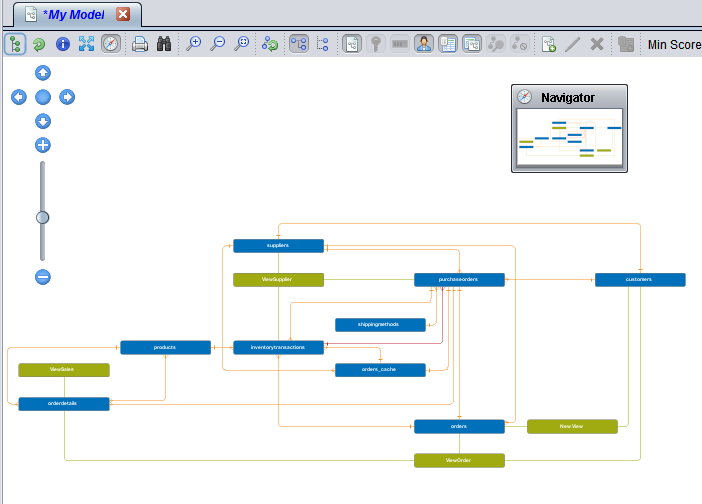Viewport: 702px width, 504px height.
Task: Switch to the My Model tab
Action: point(72,14)
